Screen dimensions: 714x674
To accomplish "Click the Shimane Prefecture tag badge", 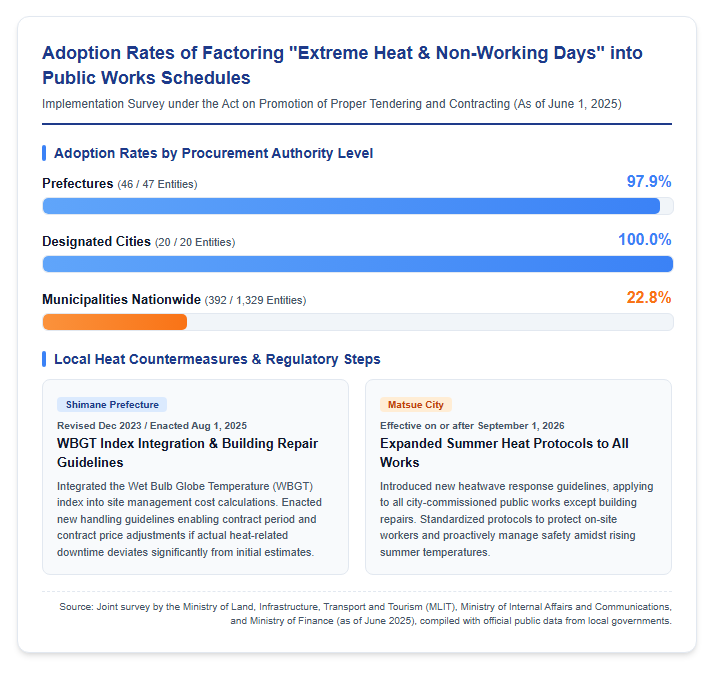I will click(112, 404).
